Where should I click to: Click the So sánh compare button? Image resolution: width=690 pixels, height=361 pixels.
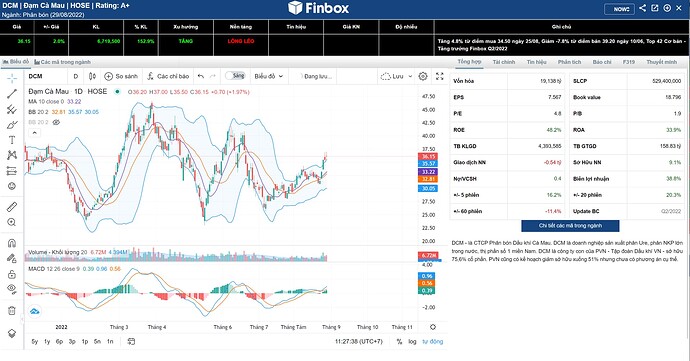pos(121,76)
